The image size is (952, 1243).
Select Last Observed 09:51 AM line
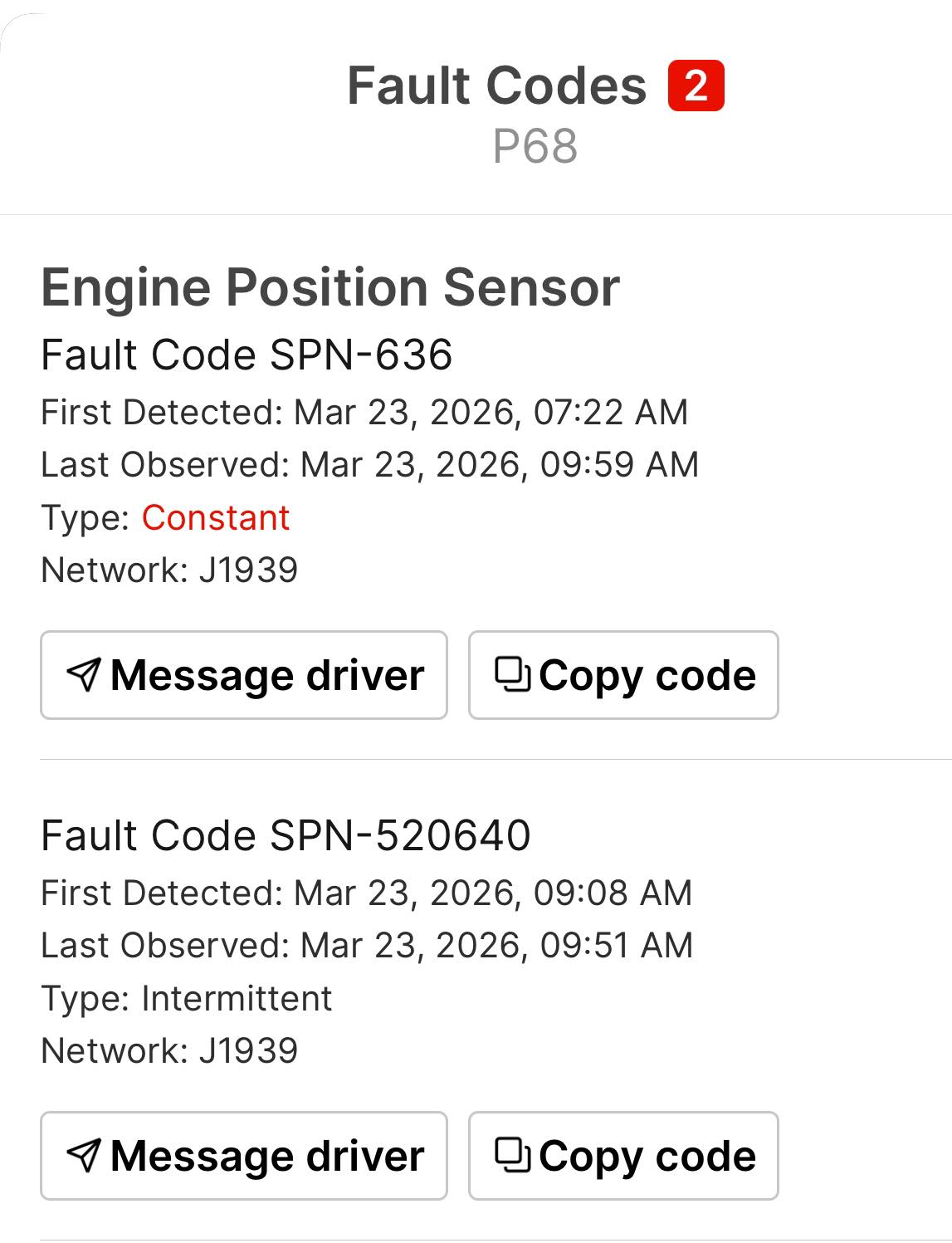pyautogui.click(x=367, y=945)
